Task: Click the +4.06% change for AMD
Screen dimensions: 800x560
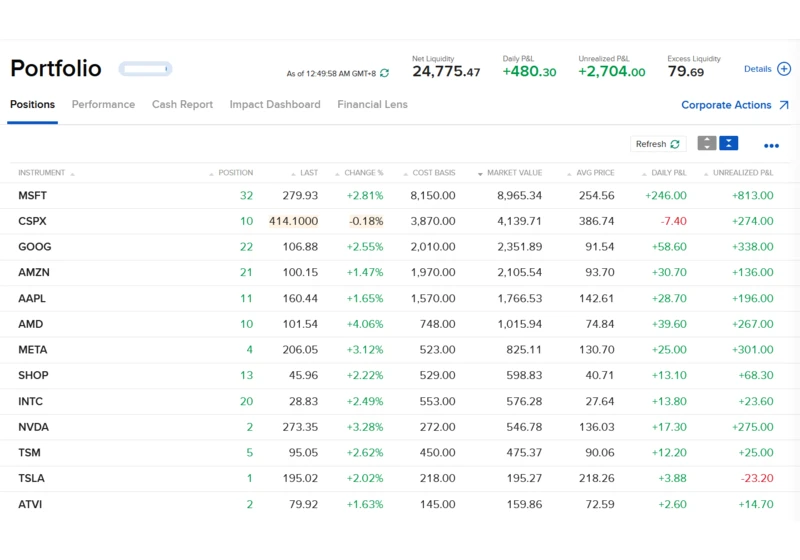Action: pyautogui.click(x=365, y=324)
